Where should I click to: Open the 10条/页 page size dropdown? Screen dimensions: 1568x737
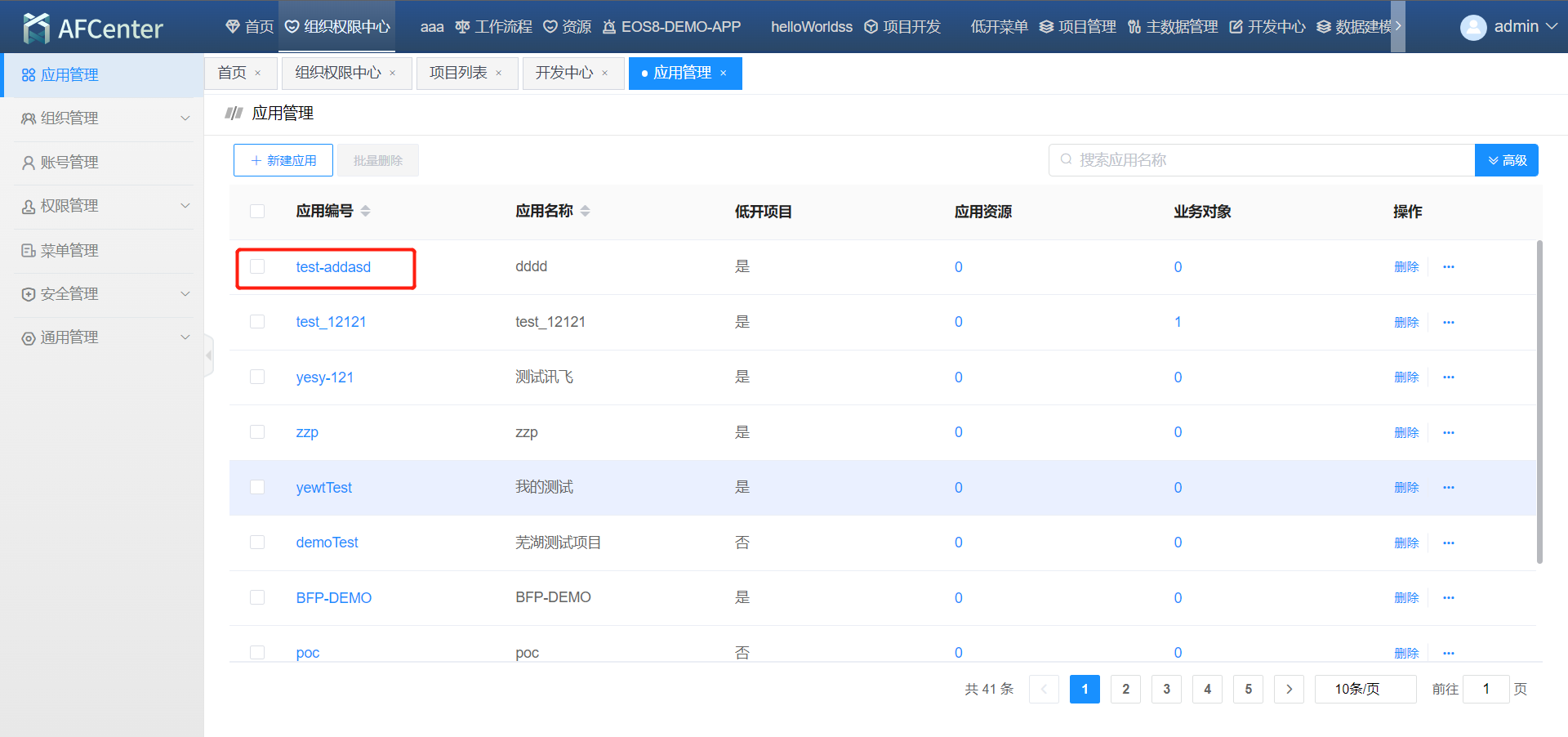click(x=1365, y=689)
